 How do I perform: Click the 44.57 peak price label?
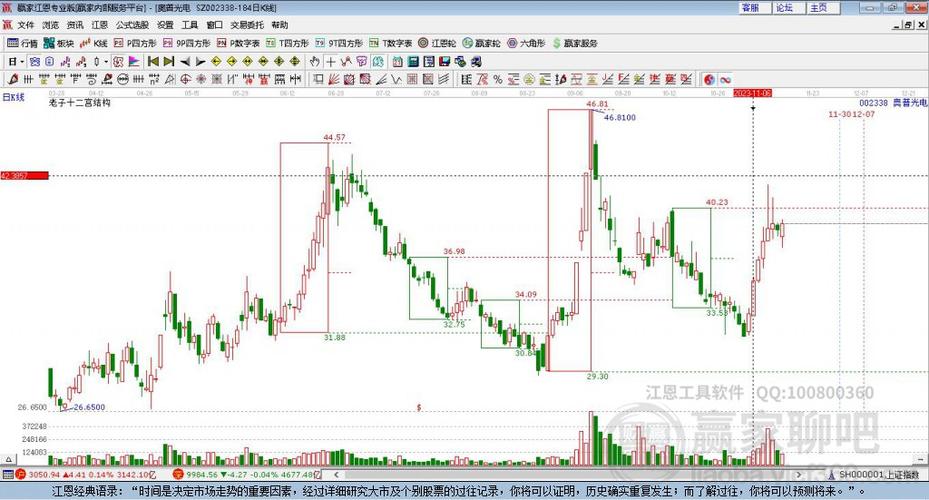[334, 137]
